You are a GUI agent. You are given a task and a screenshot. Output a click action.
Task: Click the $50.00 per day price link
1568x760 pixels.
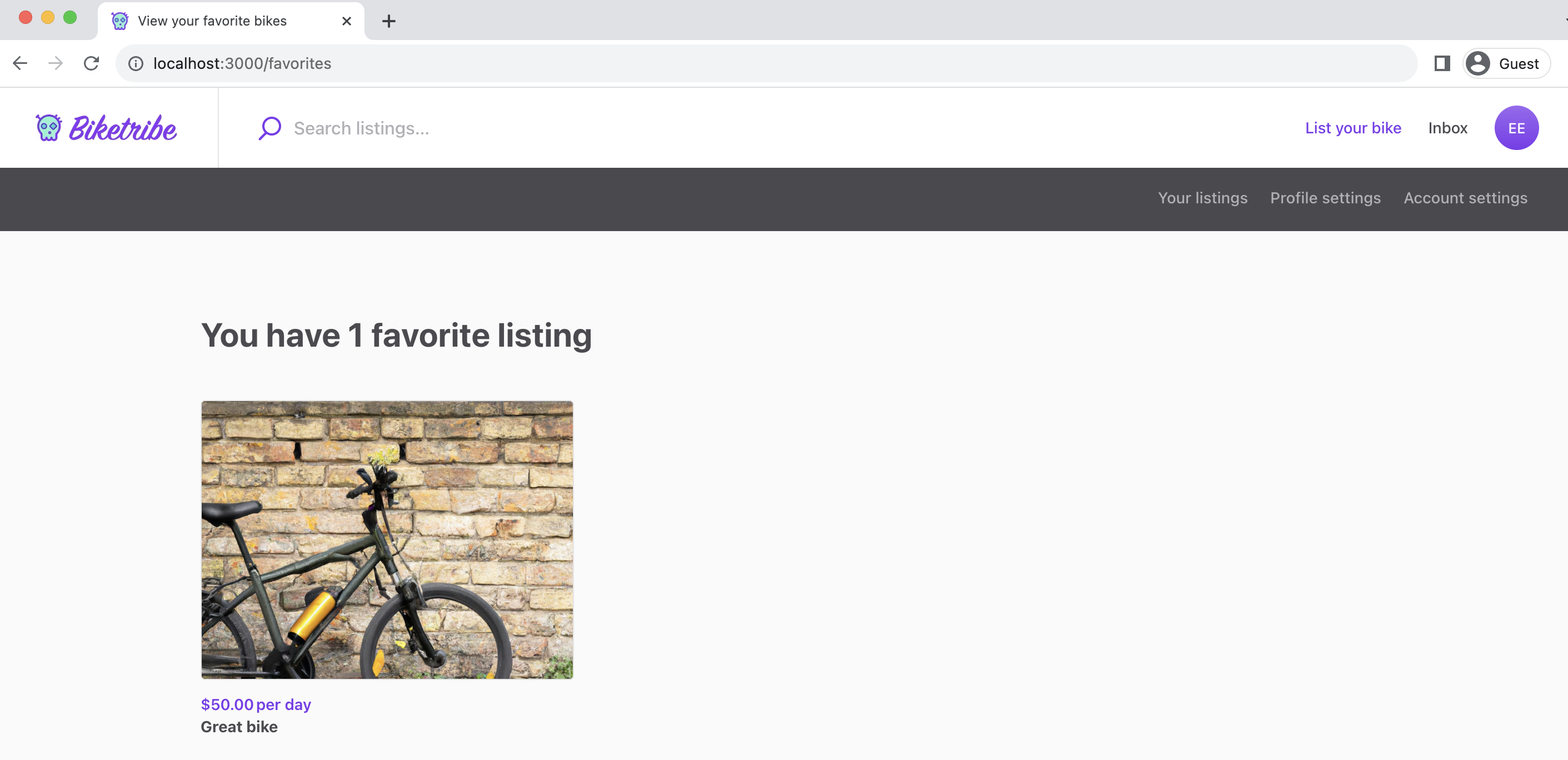click(x=256, y=704)
